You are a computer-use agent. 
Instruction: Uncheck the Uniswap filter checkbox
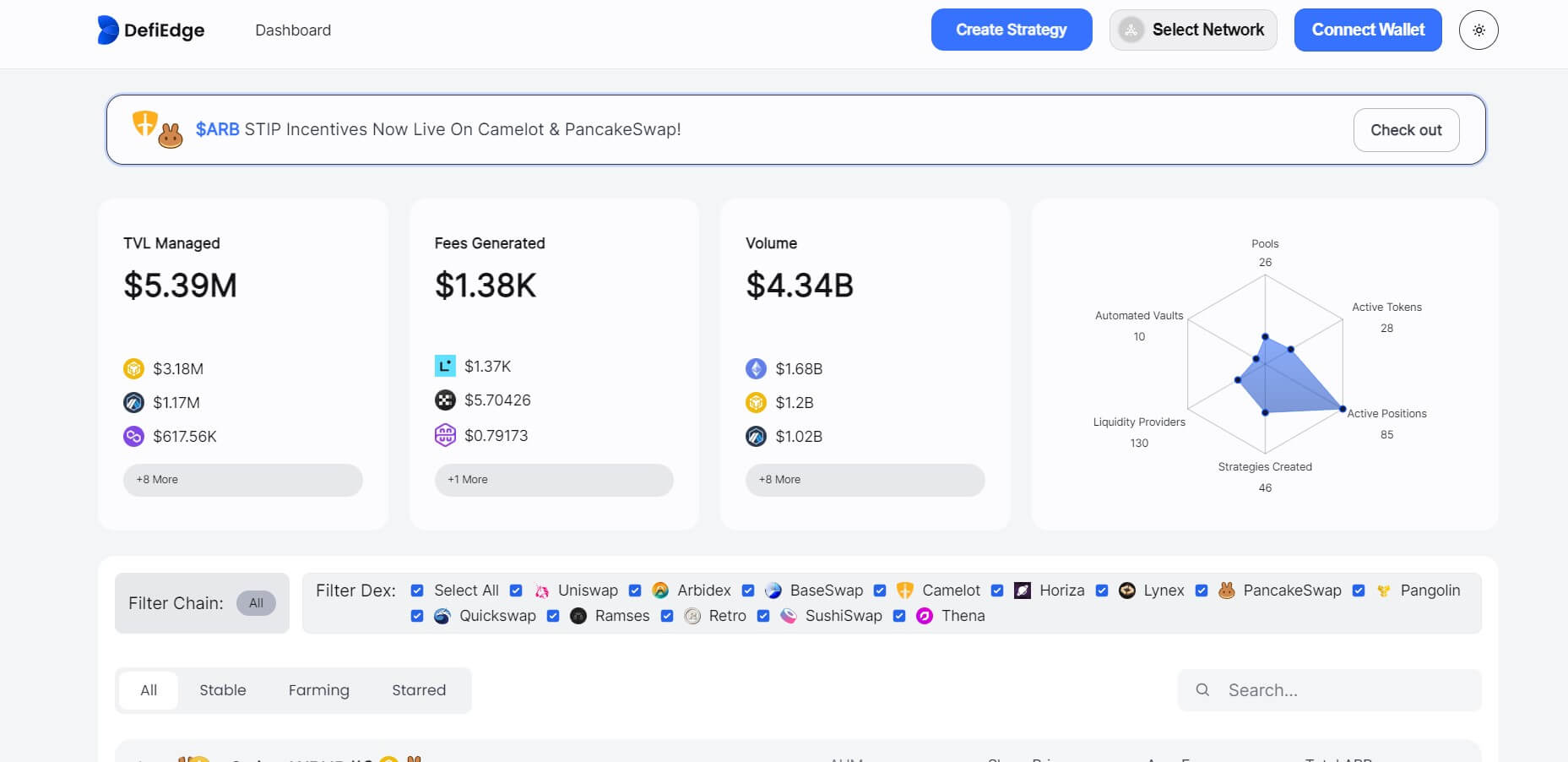tap(516, 591)
